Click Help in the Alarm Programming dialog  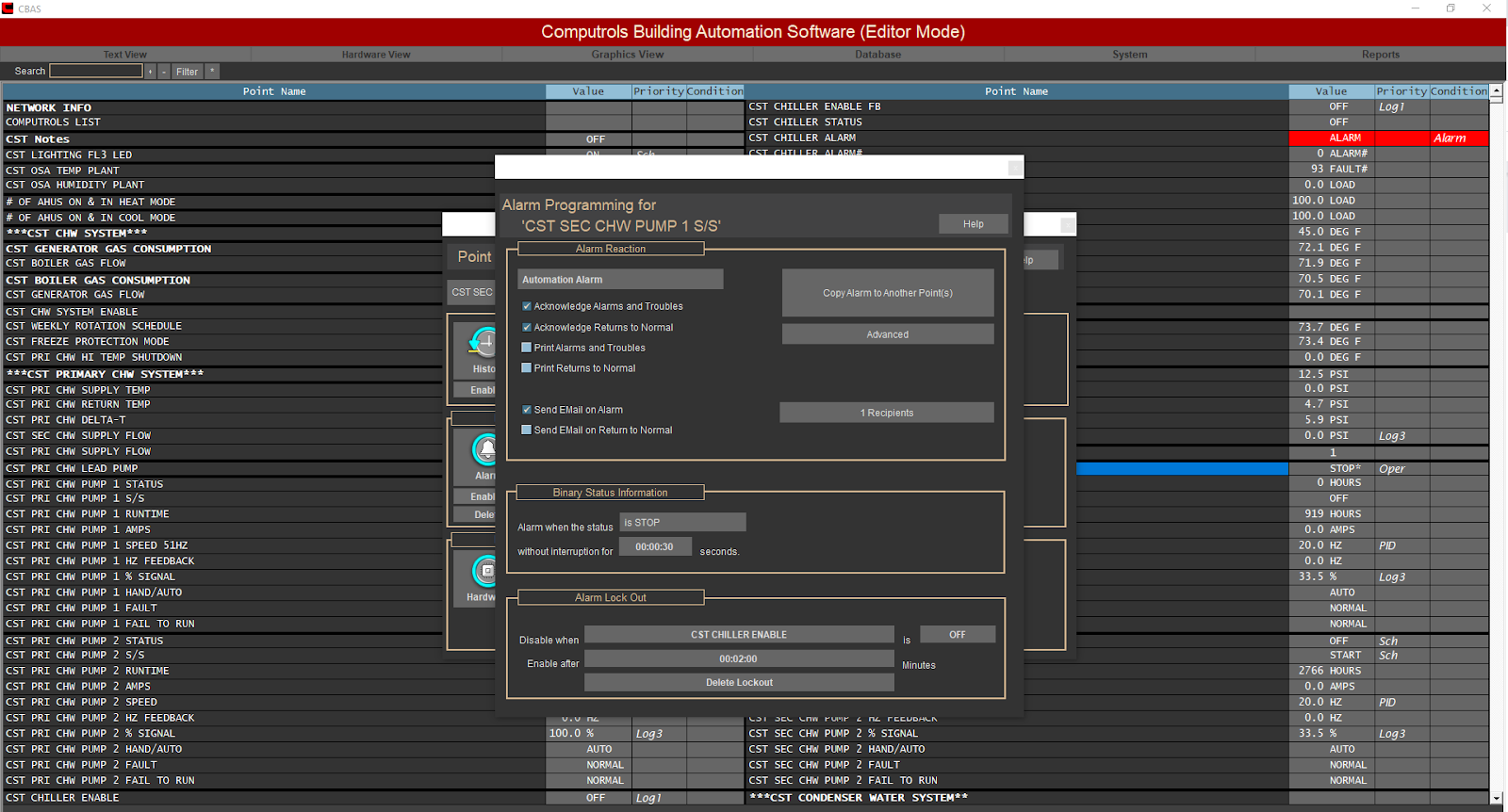click(x=974, y=224)
